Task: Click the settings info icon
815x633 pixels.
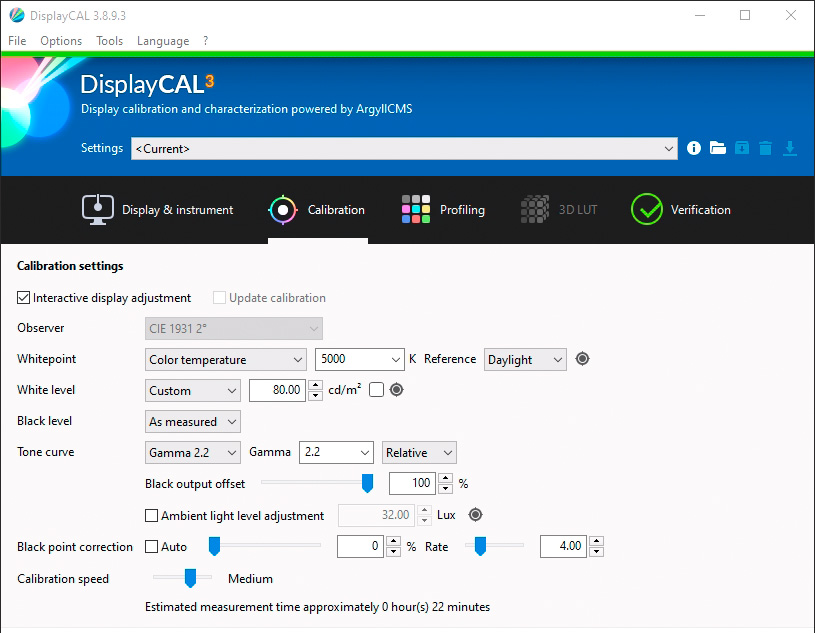Action: click(x=693, y=148)
